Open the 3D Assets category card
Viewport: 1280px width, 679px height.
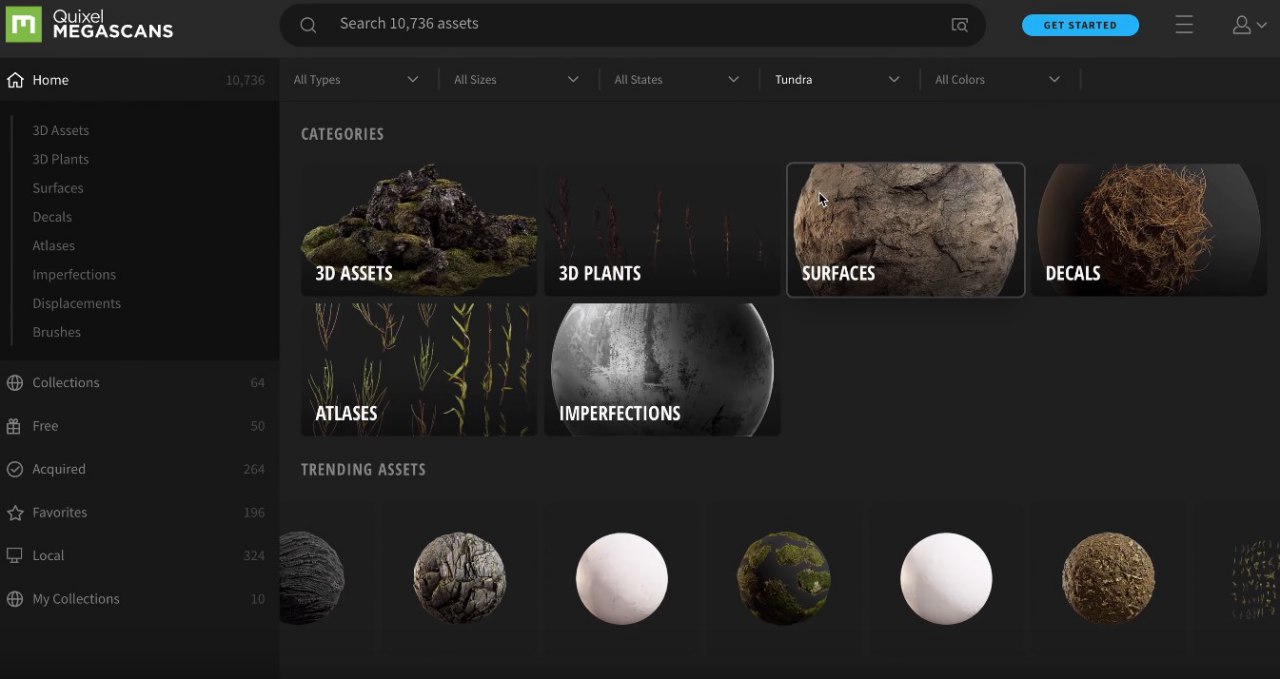pos(419,230)
